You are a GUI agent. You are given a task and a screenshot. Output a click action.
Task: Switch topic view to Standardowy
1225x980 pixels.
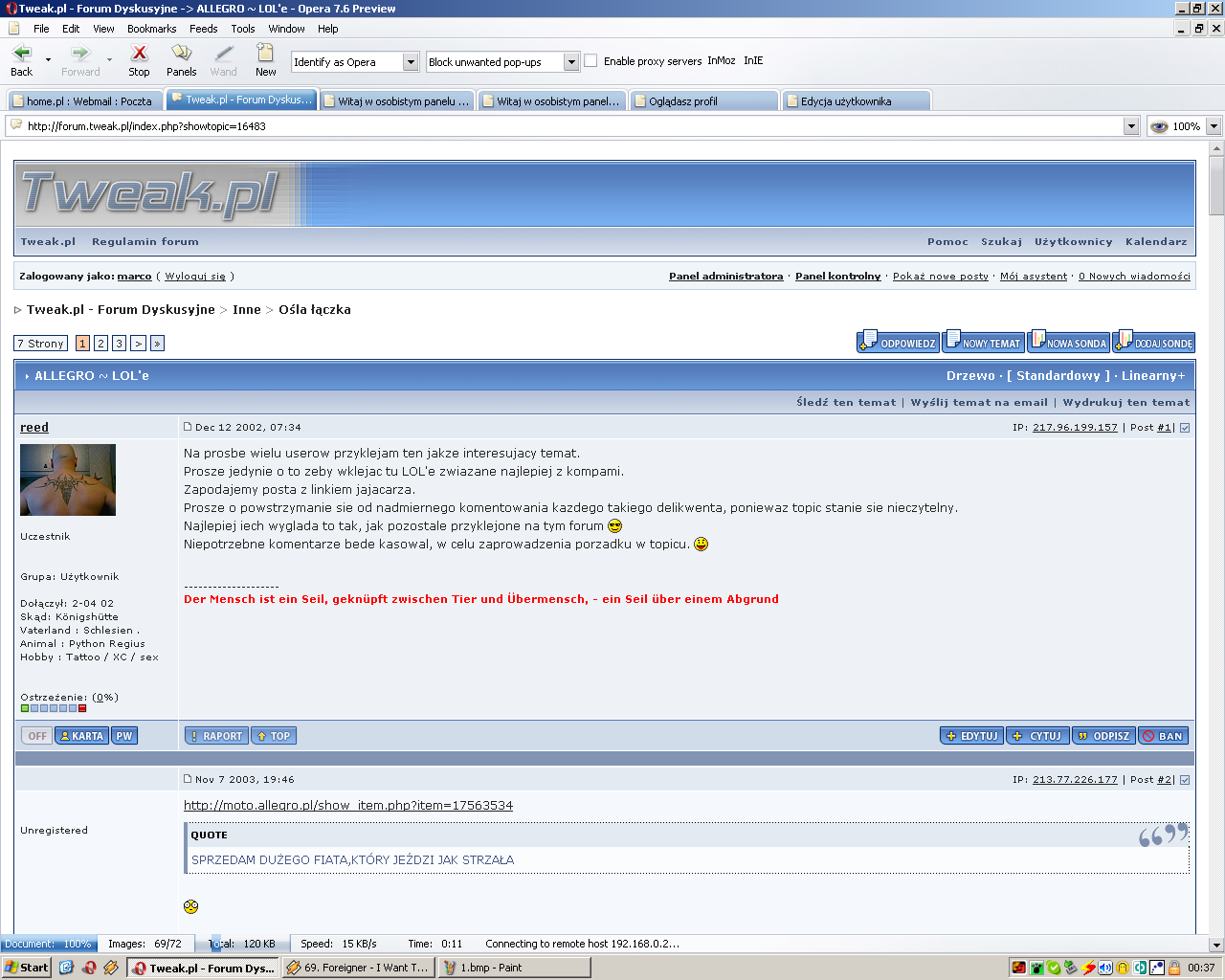(1058, 376)
